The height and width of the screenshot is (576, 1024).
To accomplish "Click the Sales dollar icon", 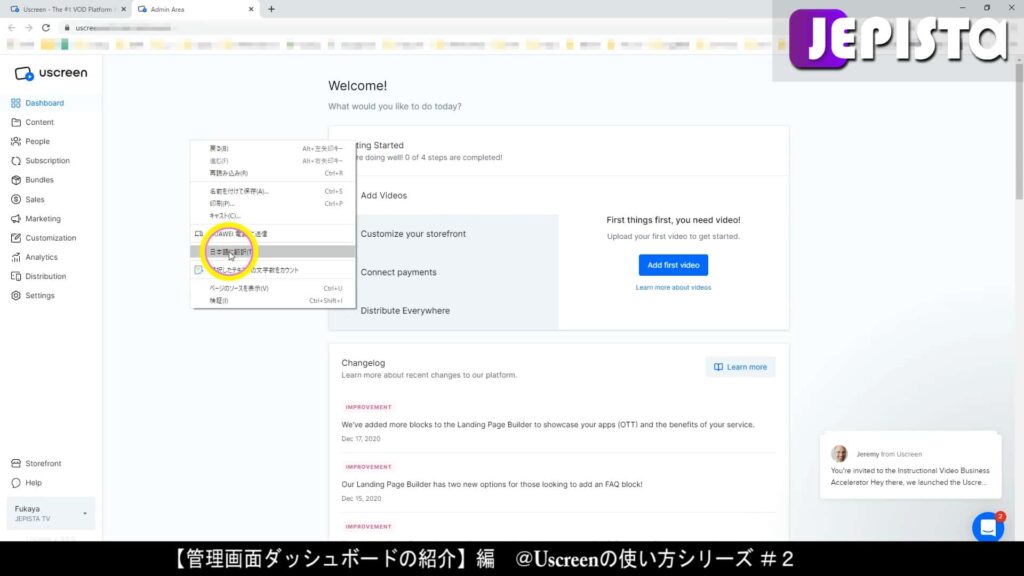I will [x=16, y=199].
